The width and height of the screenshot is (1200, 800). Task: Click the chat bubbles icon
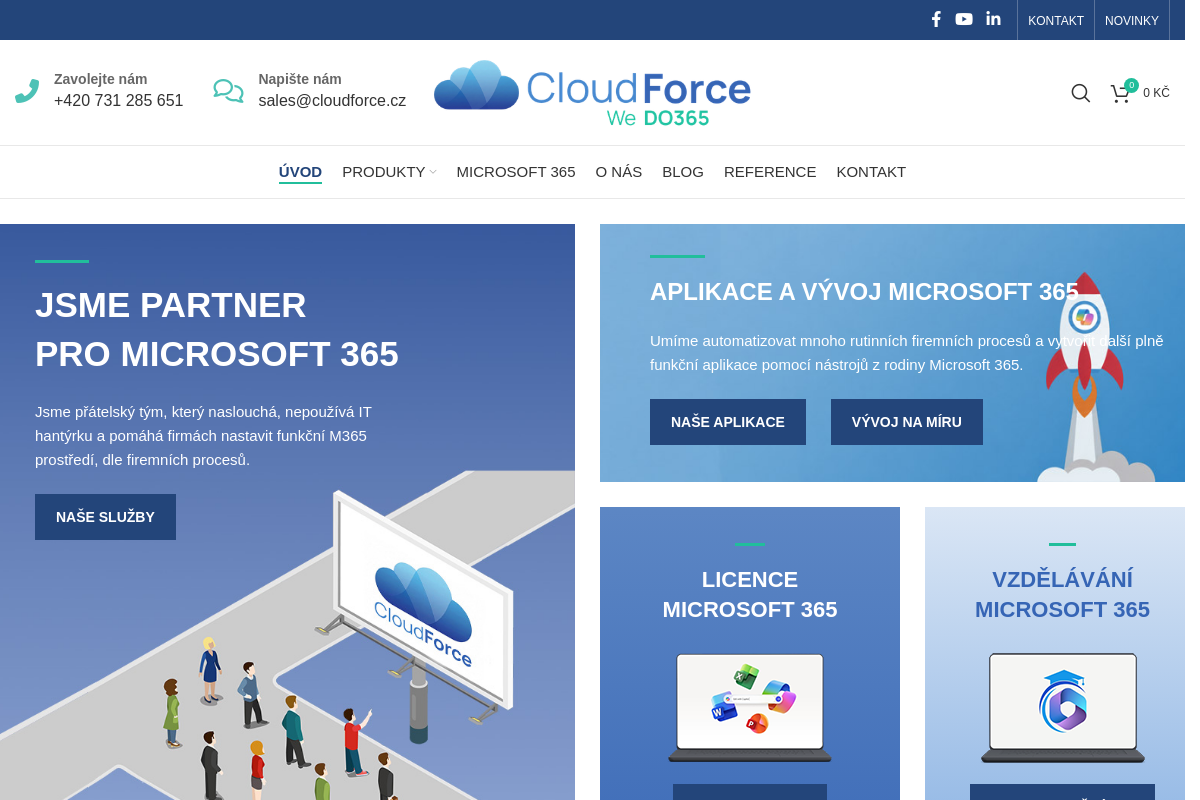pos(228,91)
